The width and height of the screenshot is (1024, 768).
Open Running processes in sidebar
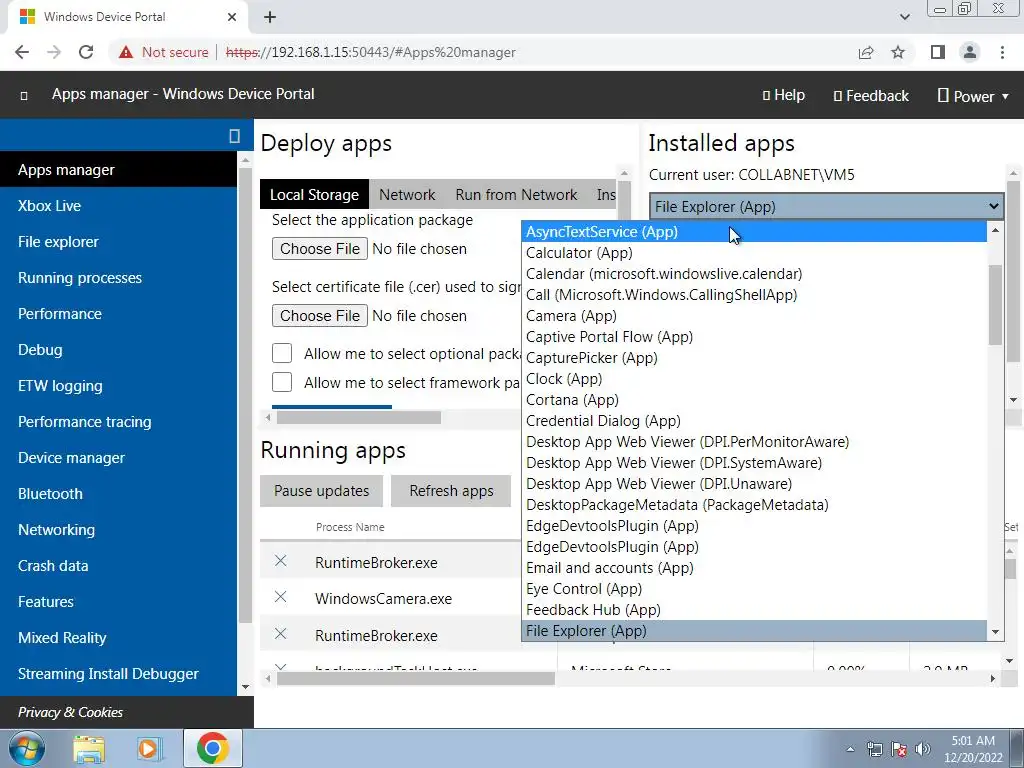click(x=80, y=278)
